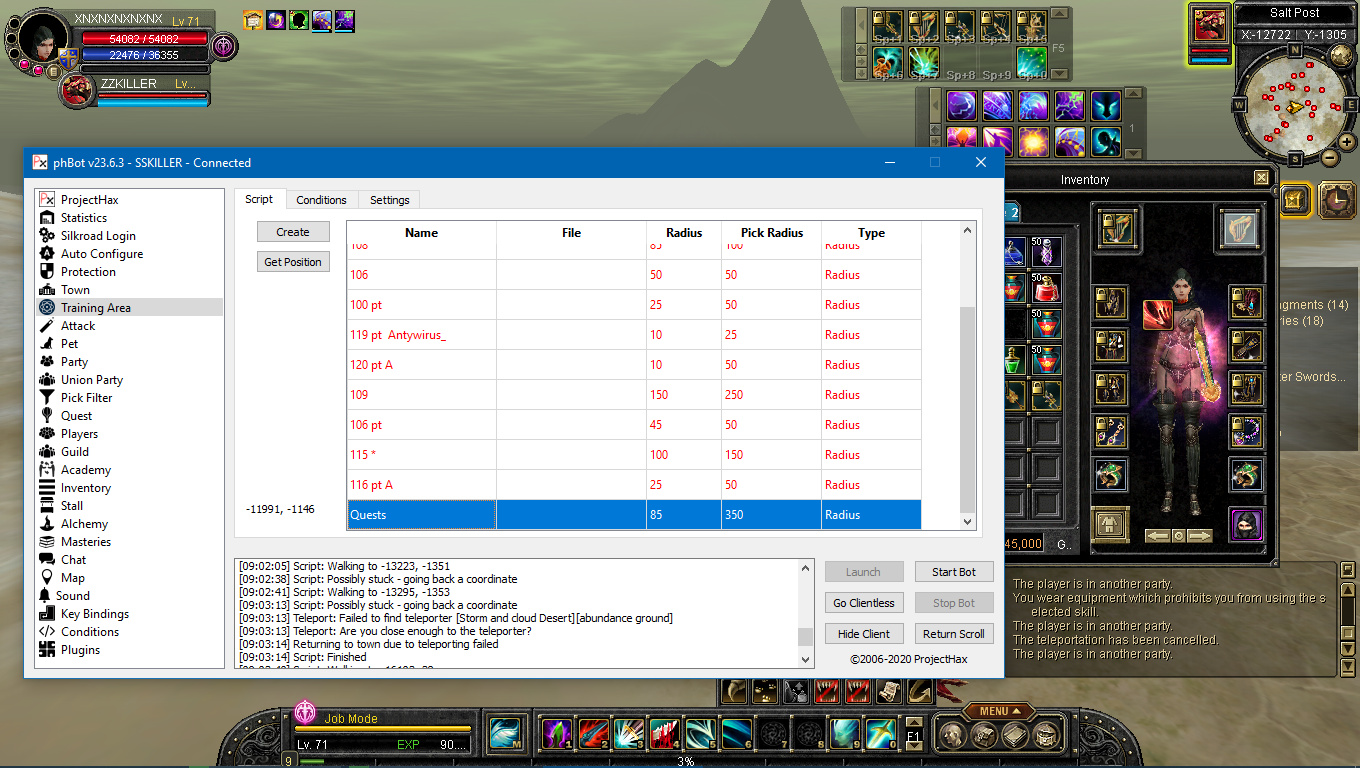Switch to the Conditions tab
The width and height of the screenshot is (1360, 768).
[321, 200]
